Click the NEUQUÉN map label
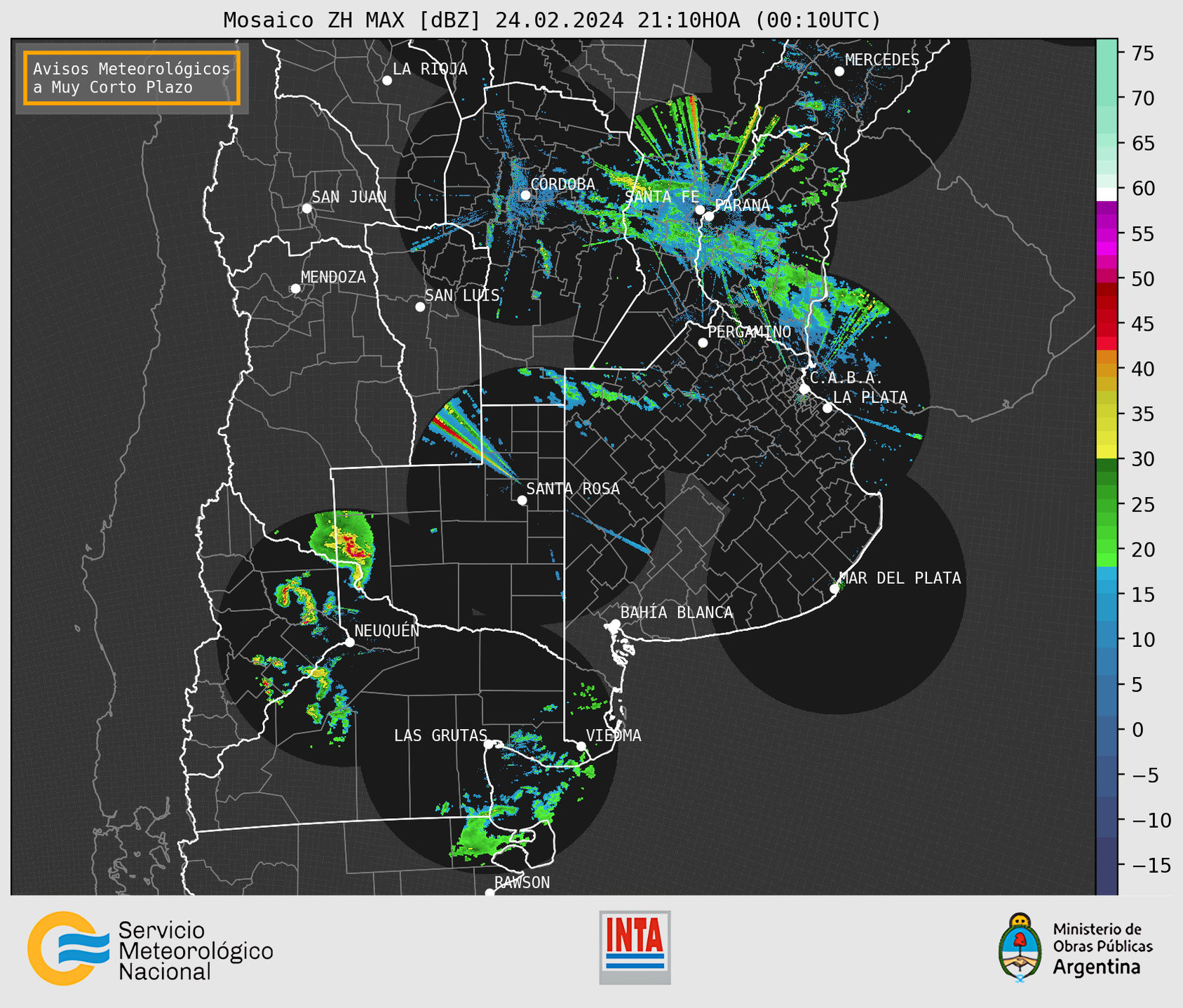Screen dimensions: 1183x1008 (x=386, y=630)
